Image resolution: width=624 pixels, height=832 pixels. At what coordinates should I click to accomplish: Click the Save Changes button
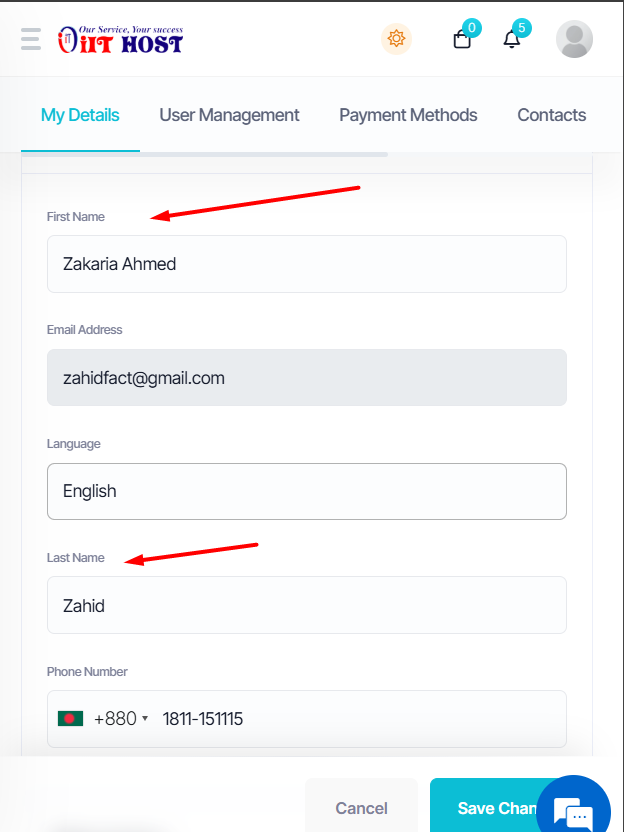click(x=496, y=807)
